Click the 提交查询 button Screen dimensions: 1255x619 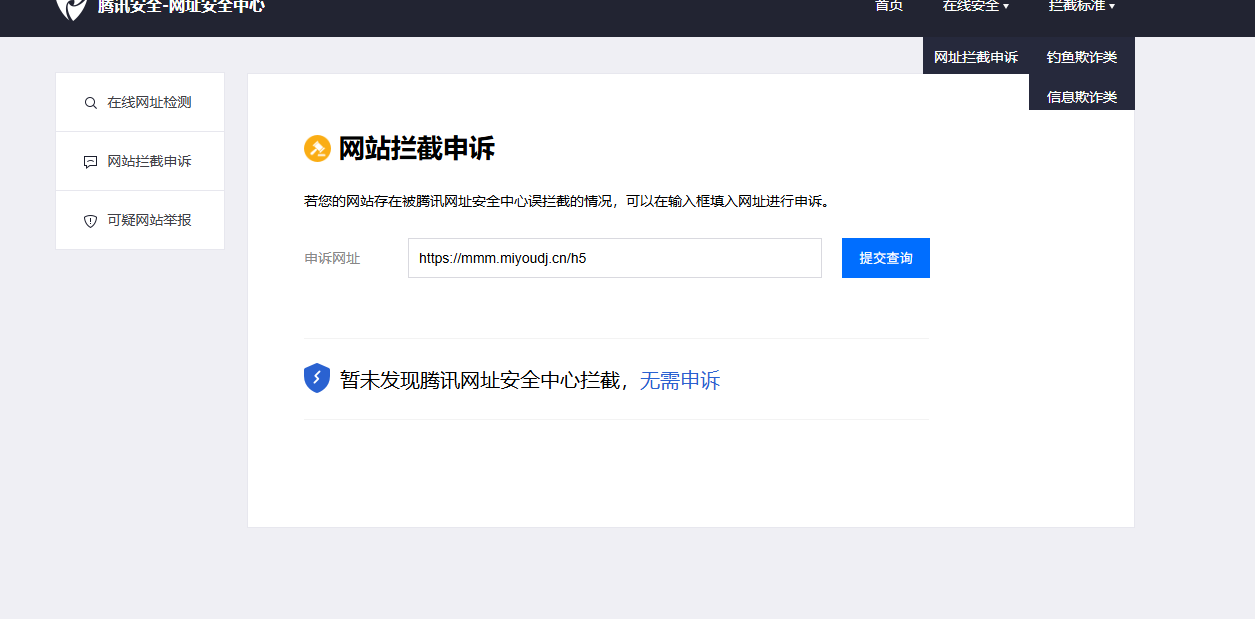(x=886, y=258)
